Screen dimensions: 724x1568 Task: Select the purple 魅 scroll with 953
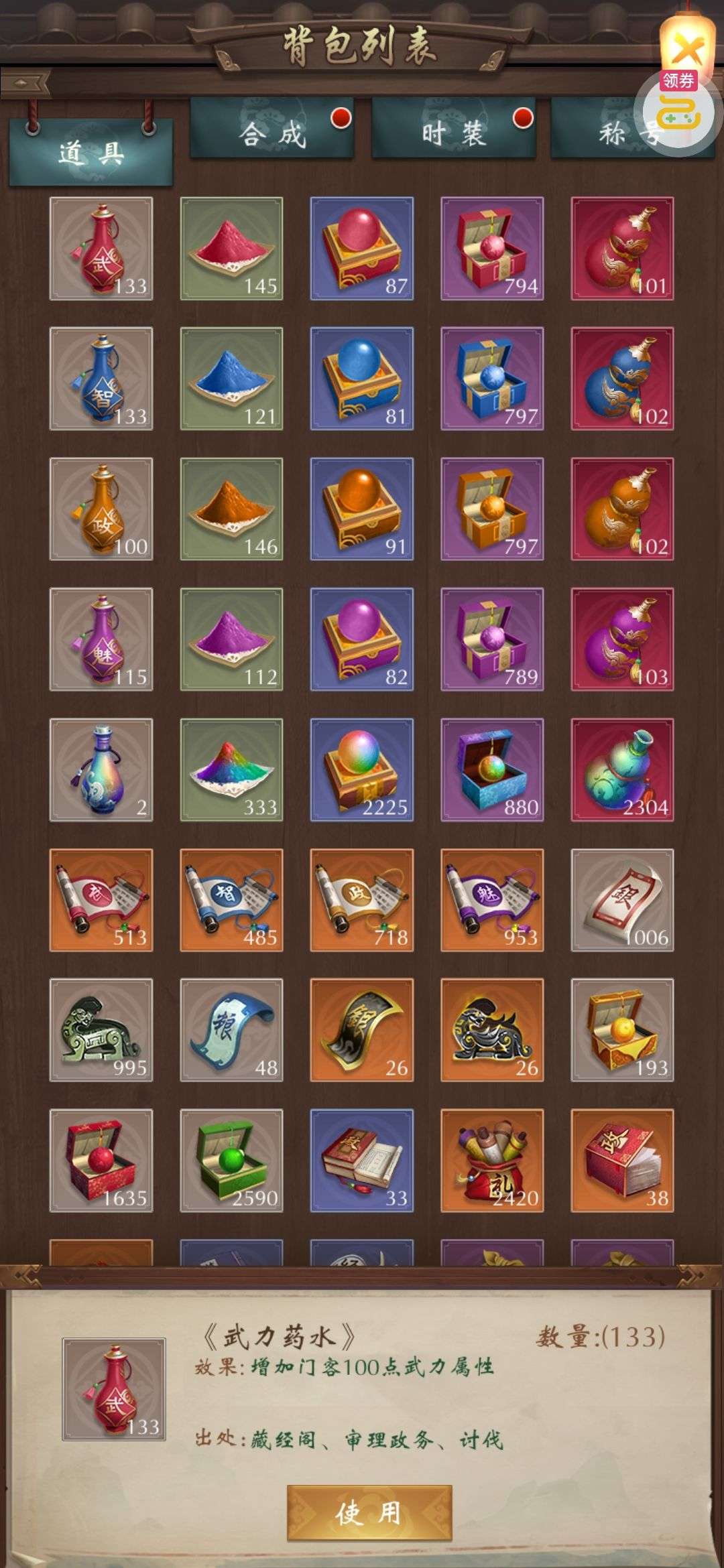coord(492,900)
